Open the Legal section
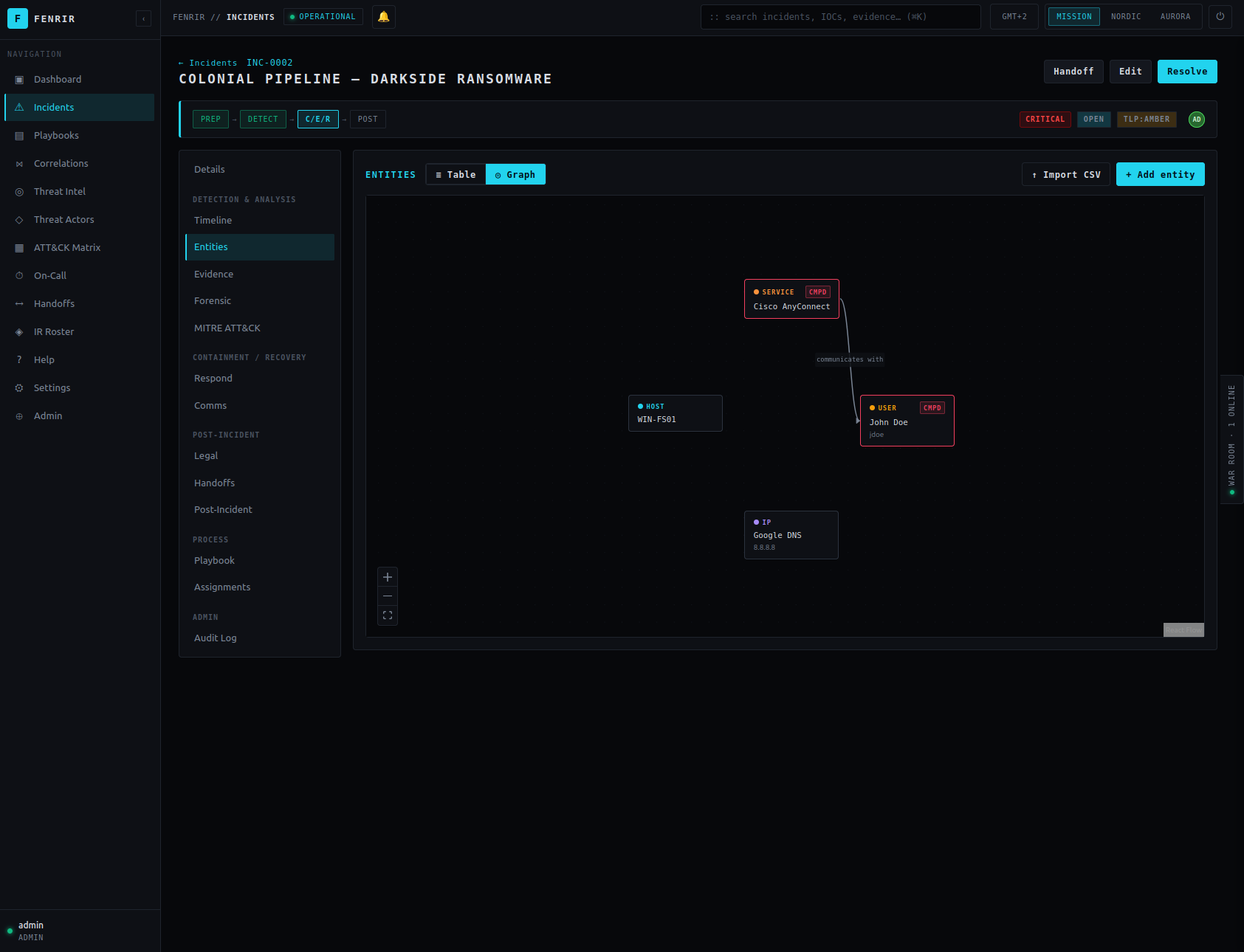 (260, 456)
